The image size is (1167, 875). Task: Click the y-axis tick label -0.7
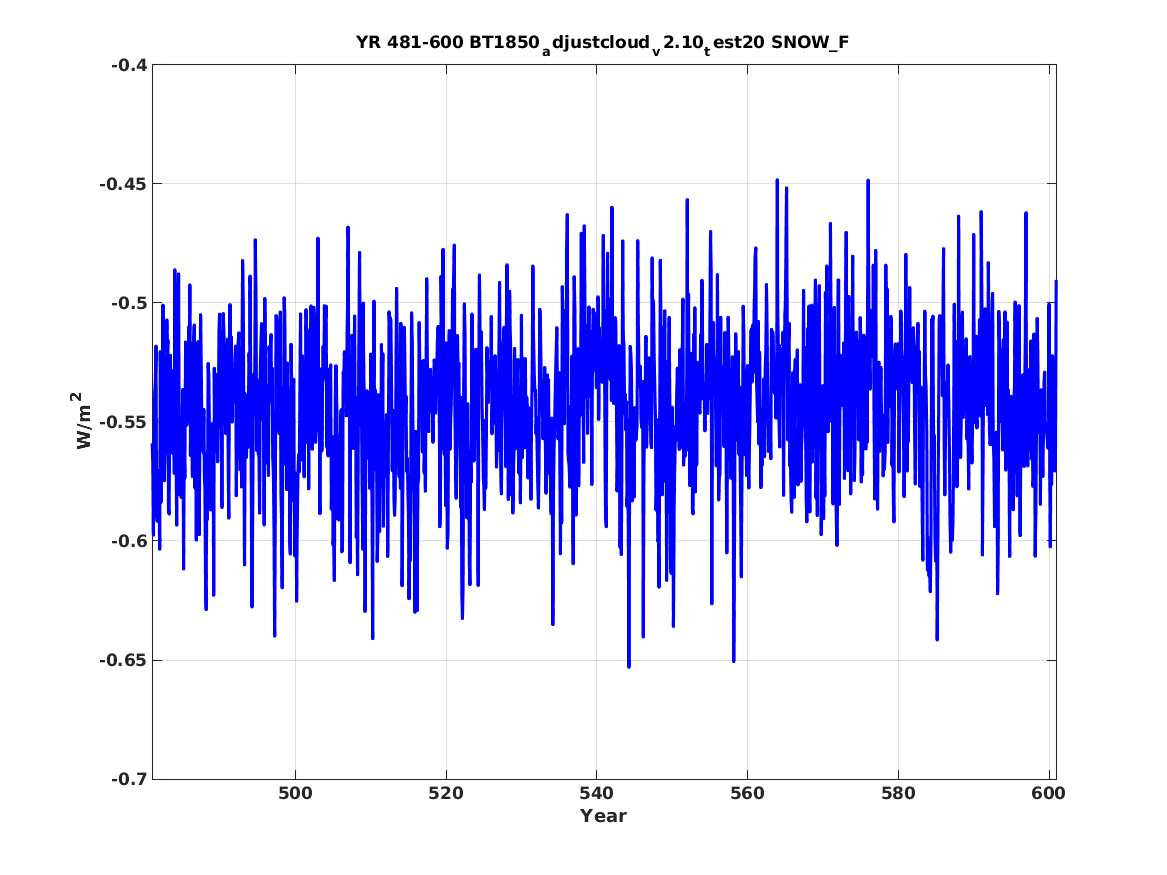click(x=129, y=779)
